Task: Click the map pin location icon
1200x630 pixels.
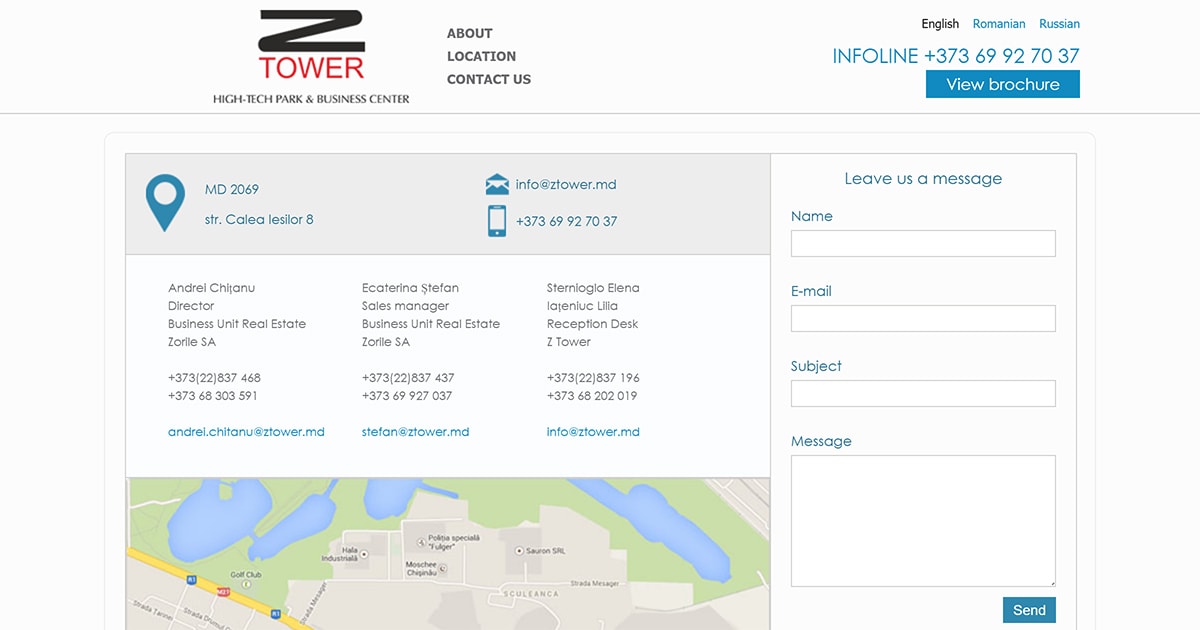Action: click(165, 203)
